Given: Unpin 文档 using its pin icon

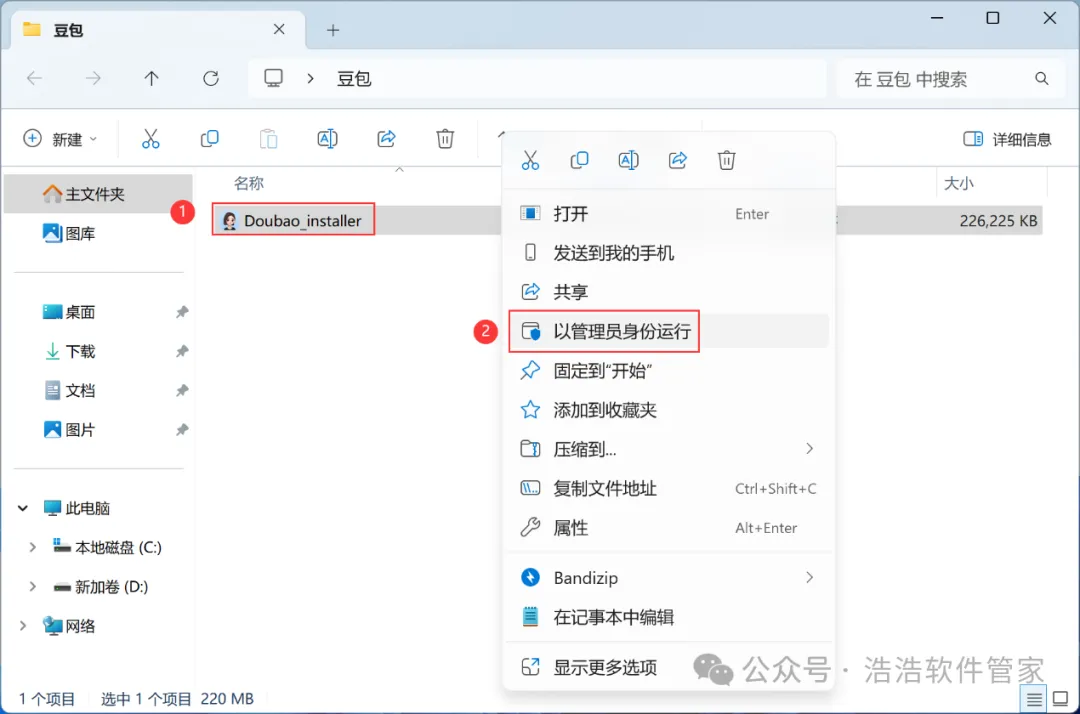Looking at the screenshot, I should click(182, 390).
